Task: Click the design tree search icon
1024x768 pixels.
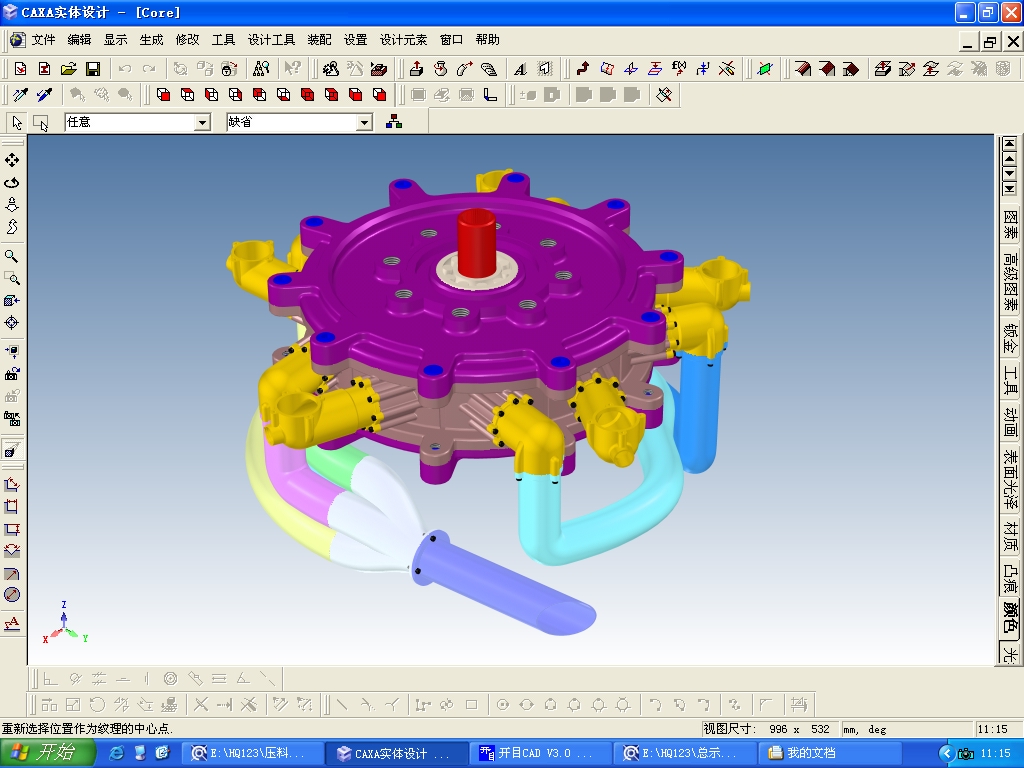Action: [261, 69]
